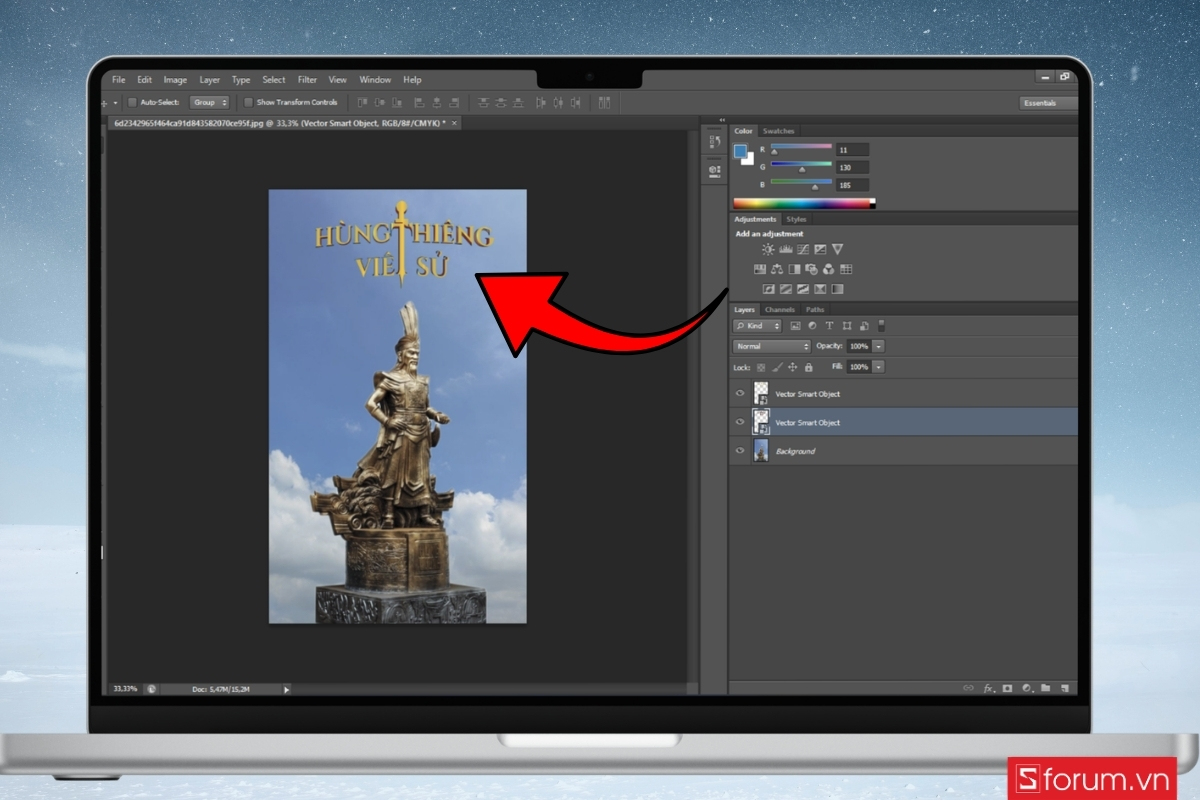Filter layers by type layers icon

coord(829,326)
